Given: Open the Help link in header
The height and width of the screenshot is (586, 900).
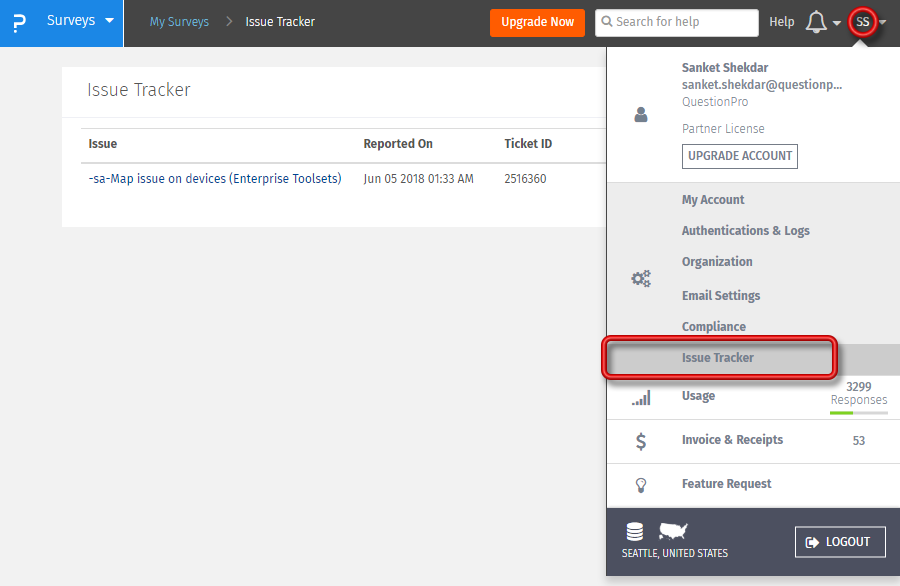Looking at the screenshot, I should (781, 22).
